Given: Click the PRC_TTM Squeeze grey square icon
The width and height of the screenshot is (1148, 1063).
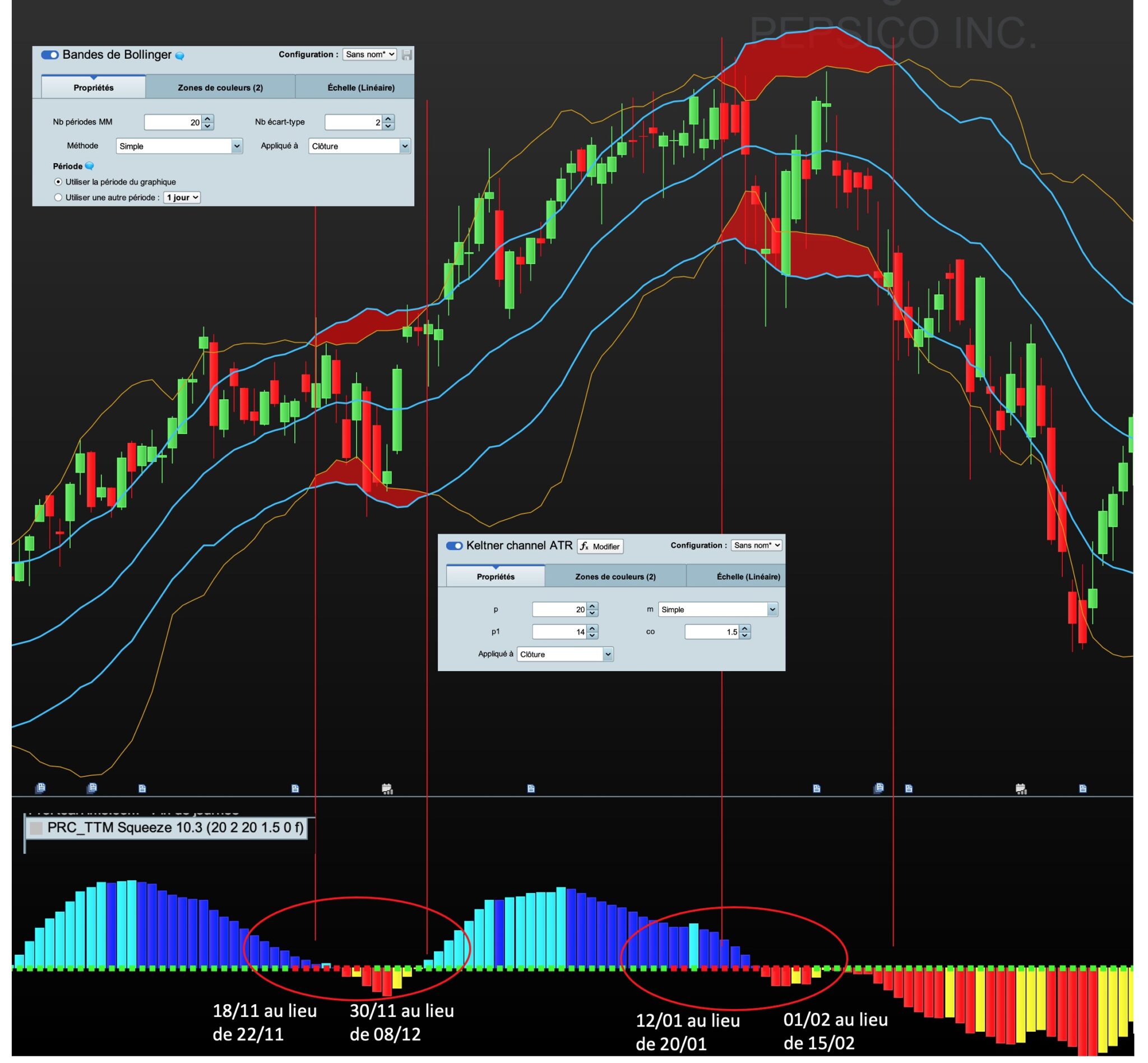Looking at the screenshot, I should (36, 828).
